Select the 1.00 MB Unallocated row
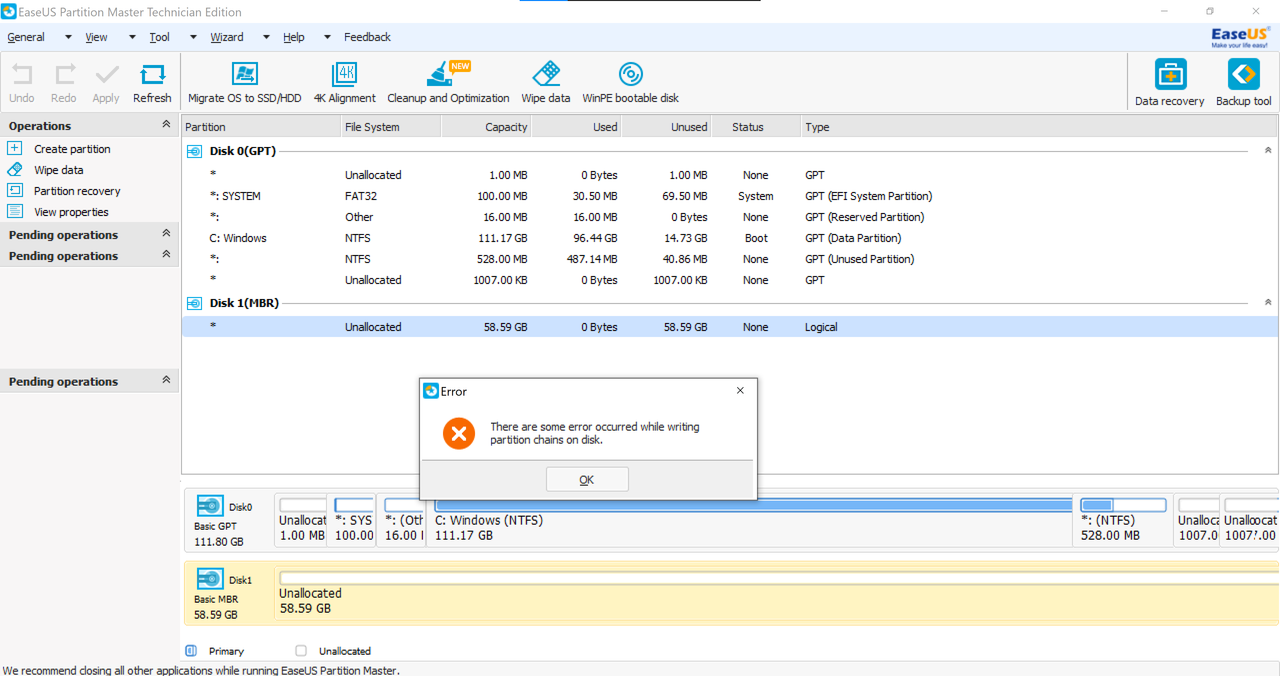The height and width of the screenshot is (676, 1280). (x=729, y=175)
